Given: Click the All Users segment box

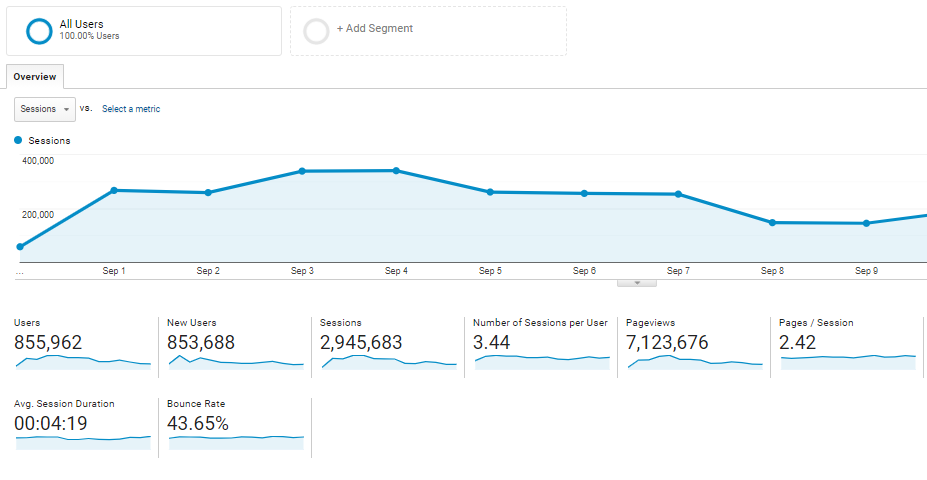Looking at the screenshot, I should click(x=144, y=31).
